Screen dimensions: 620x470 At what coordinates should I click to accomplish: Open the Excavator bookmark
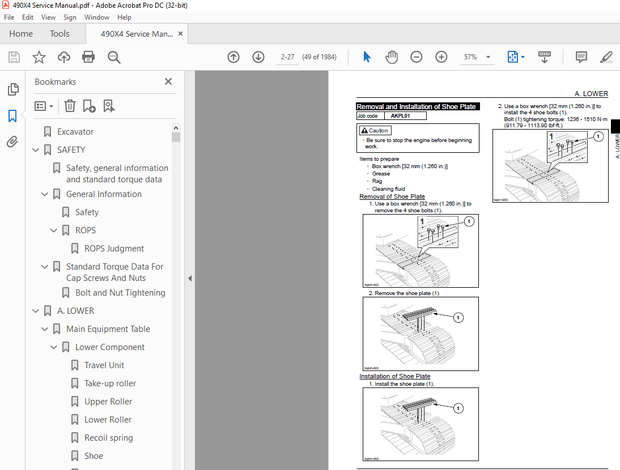(x=75, y=132)
